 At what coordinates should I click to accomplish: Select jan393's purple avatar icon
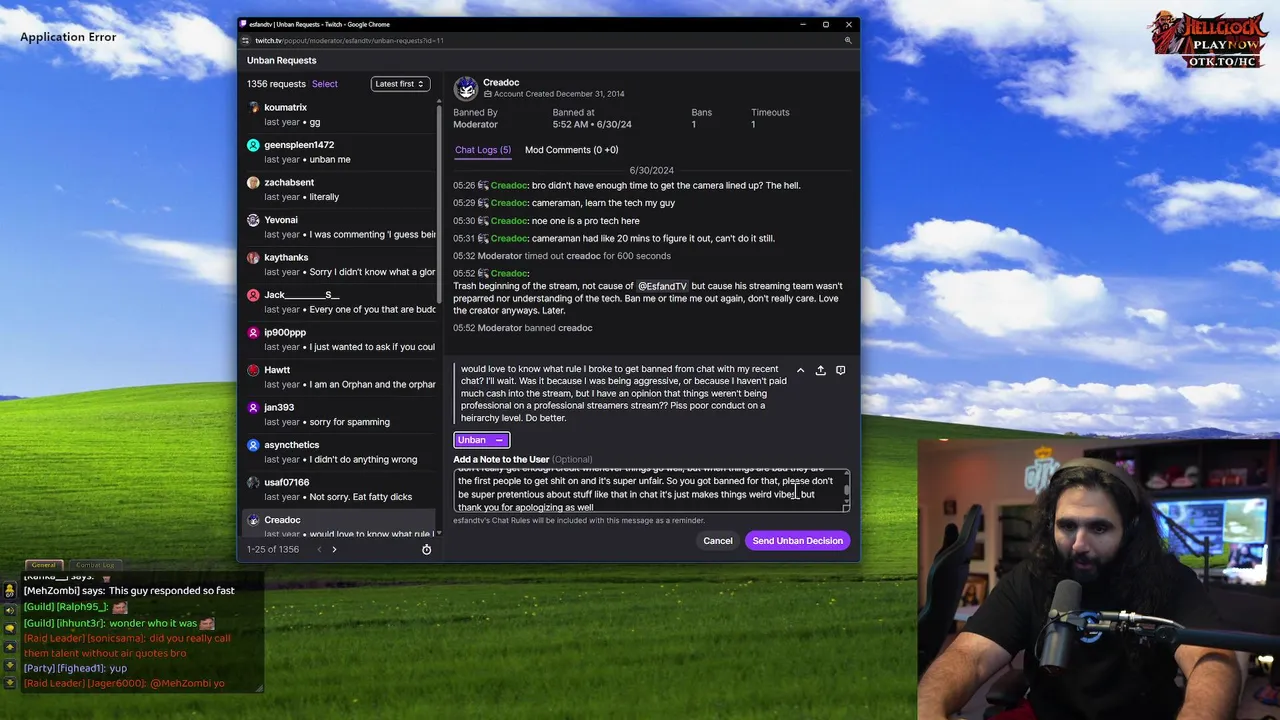tap(253, 407)
